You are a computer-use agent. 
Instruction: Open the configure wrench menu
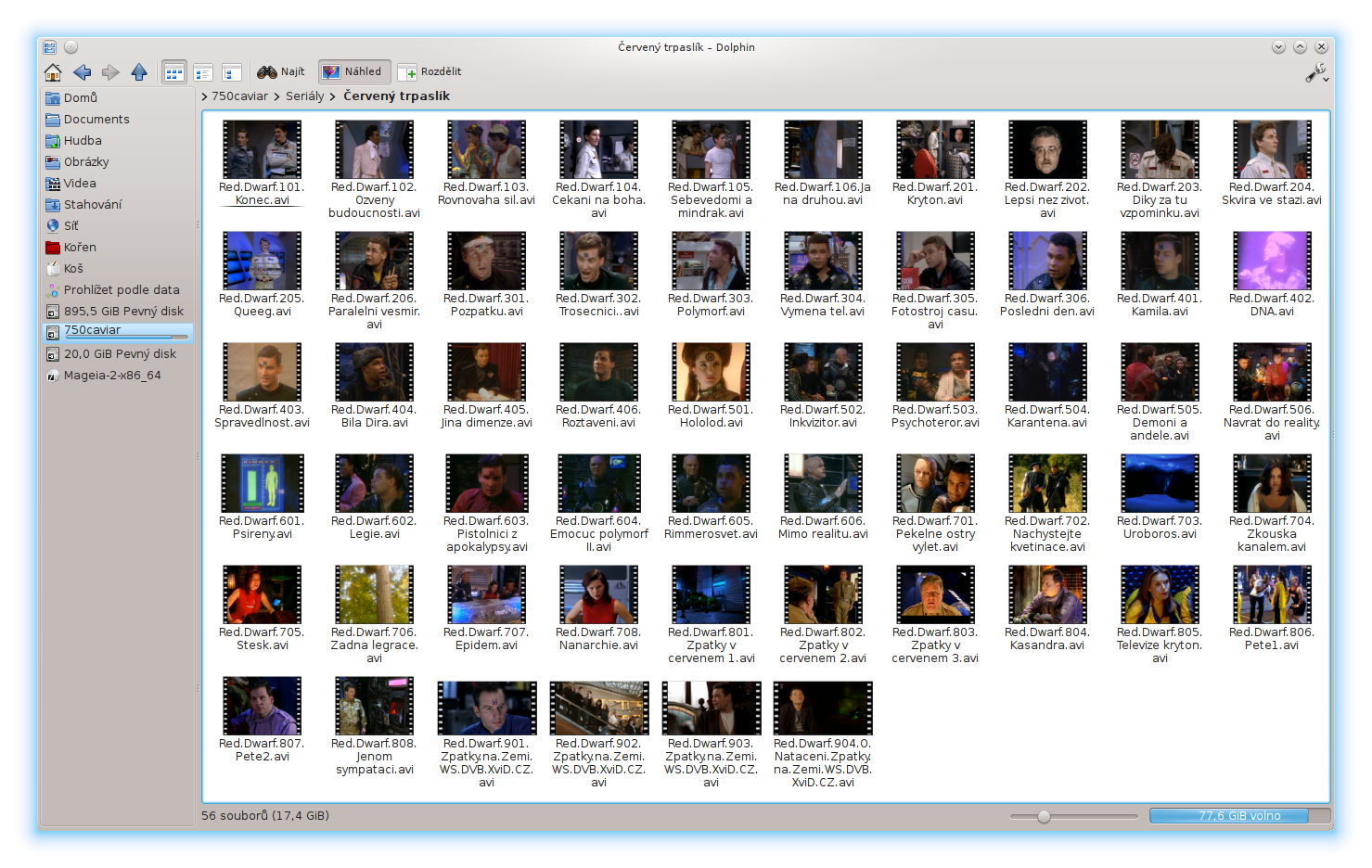(x=1317, y=72)
